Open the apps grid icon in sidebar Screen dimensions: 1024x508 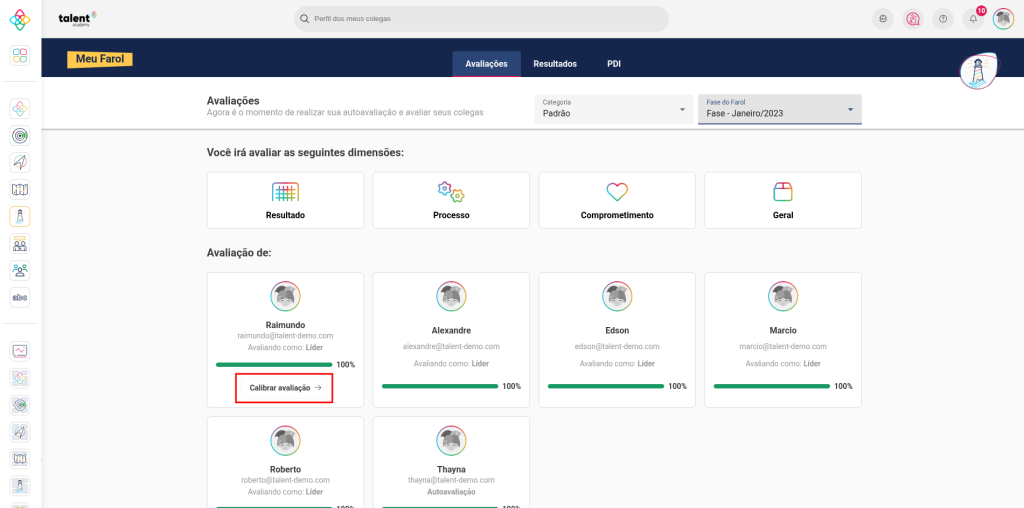click(20, 55)
